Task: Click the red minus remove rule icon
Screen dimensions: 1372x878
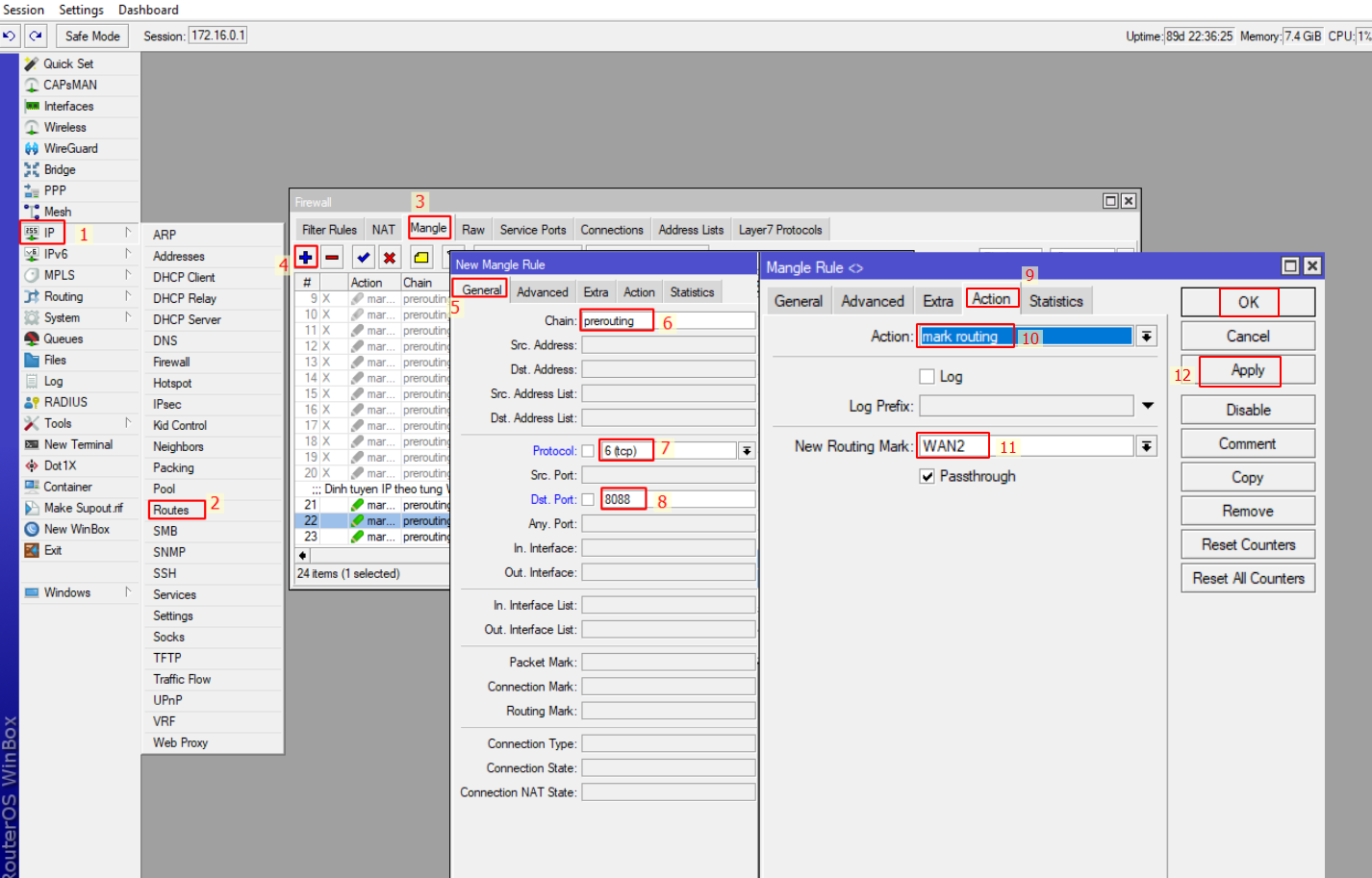Action: click(332, 257)
